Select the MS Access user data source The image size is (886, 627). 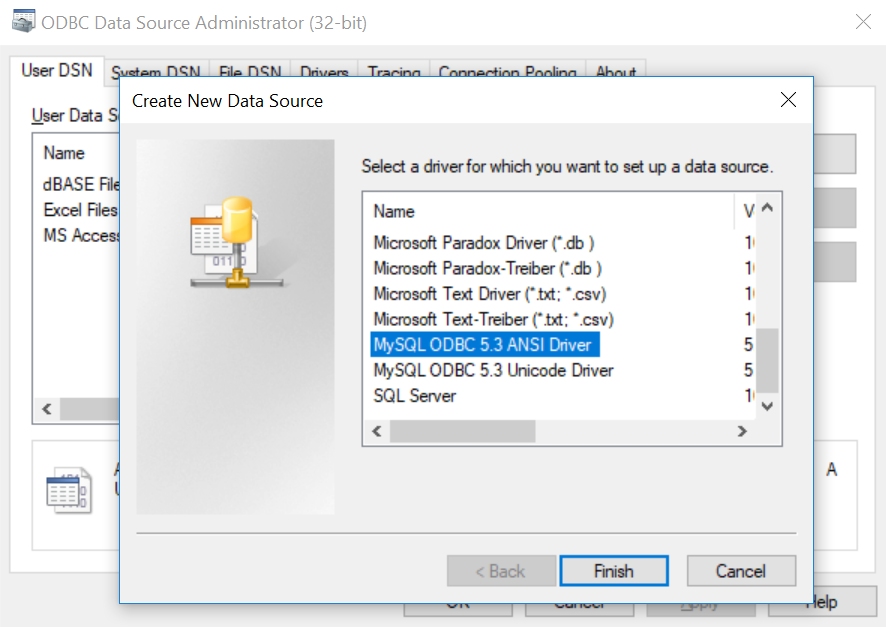81,235
